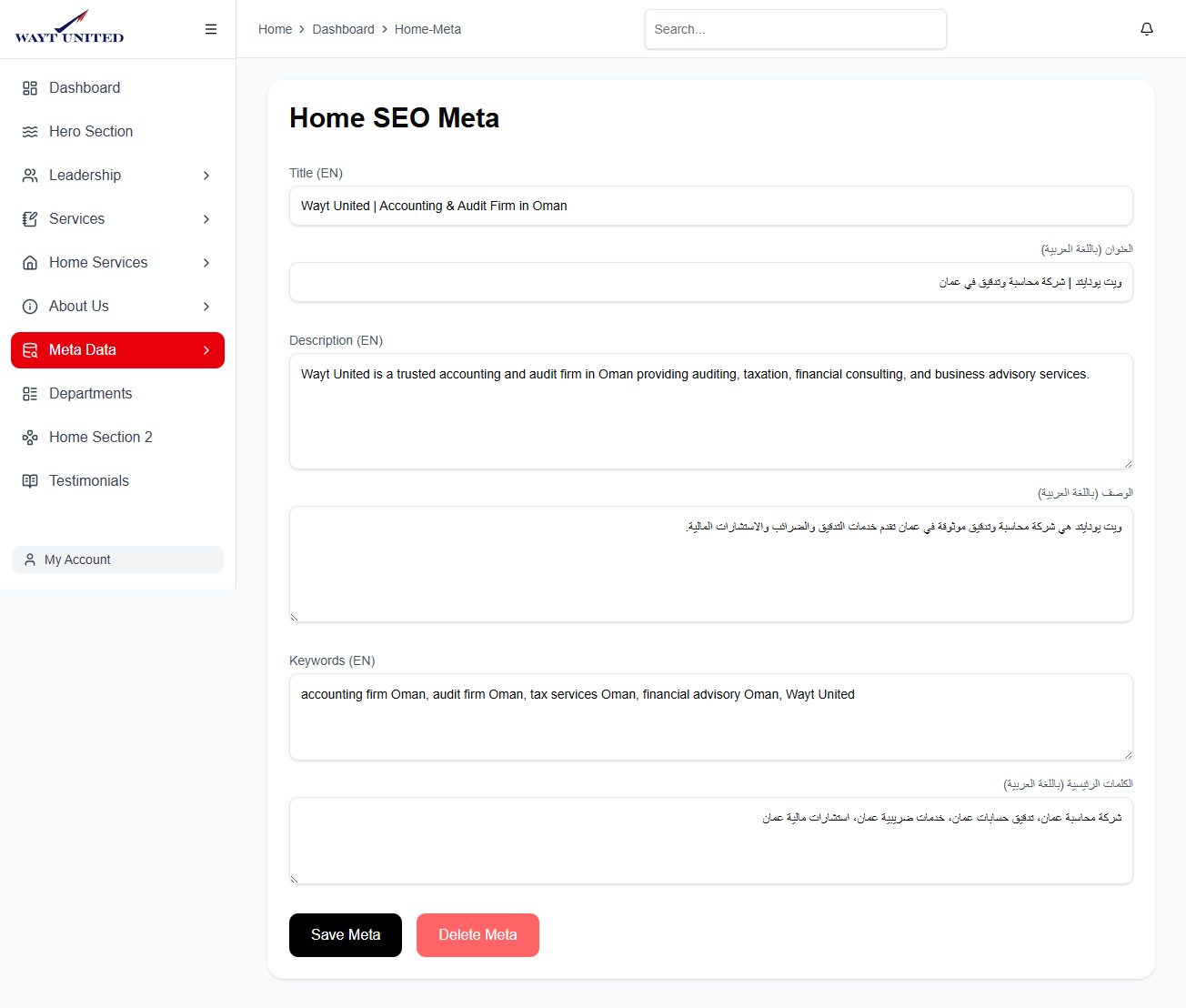Follow the Home breadcrumb link
This screenshot has width=1186, height=1008.
275,29
